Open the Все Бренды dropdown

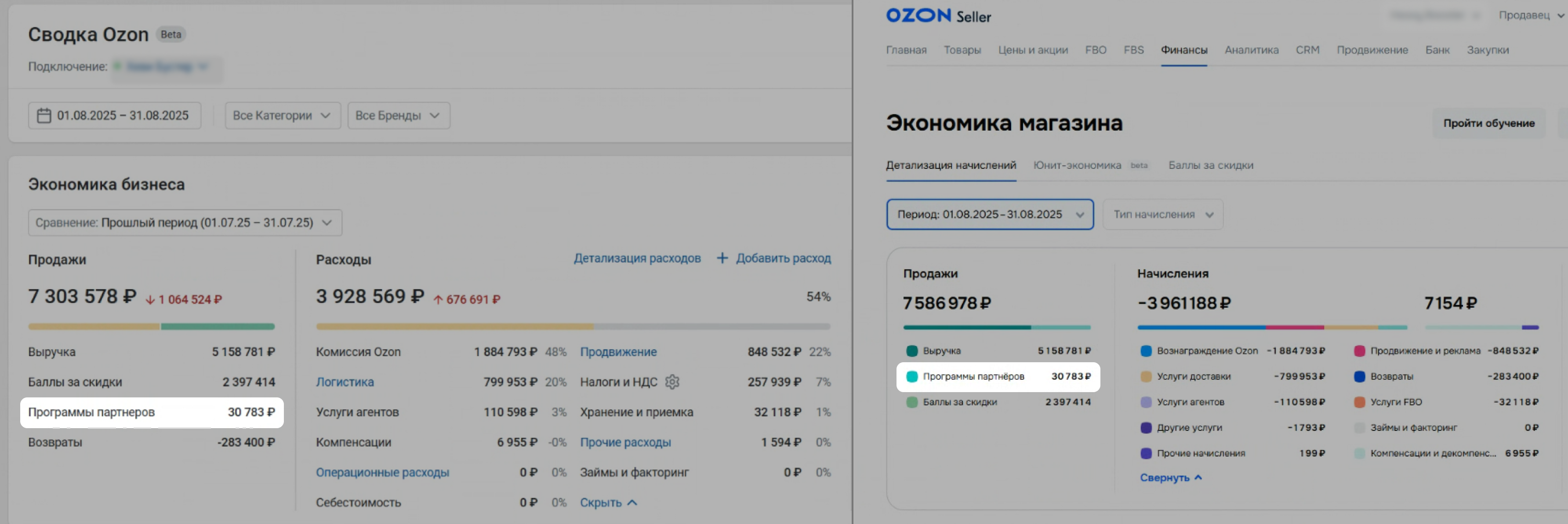pos(398,116)
